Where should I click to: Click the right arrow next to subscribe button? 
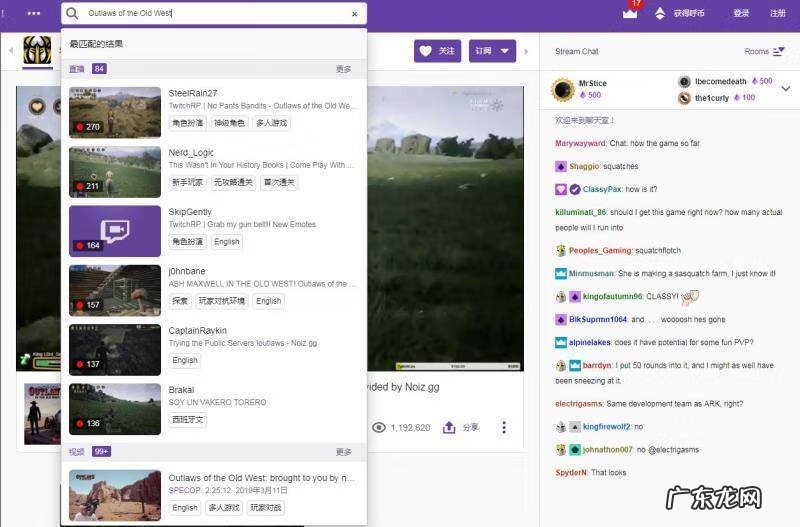pyautogui.click(x=526, y=52)
